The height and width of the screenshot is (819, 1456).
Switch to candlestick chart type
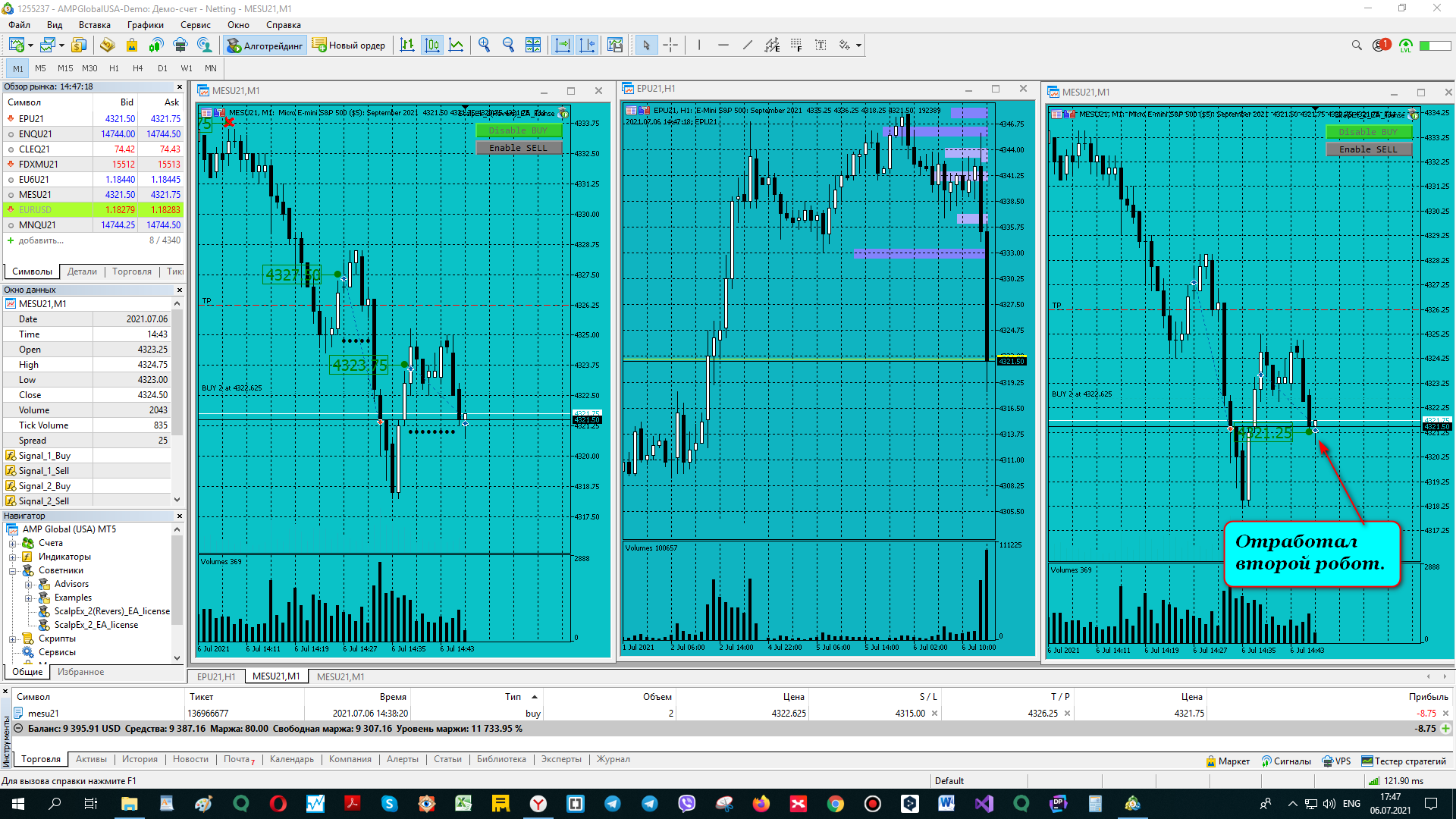tap(431, 45)
